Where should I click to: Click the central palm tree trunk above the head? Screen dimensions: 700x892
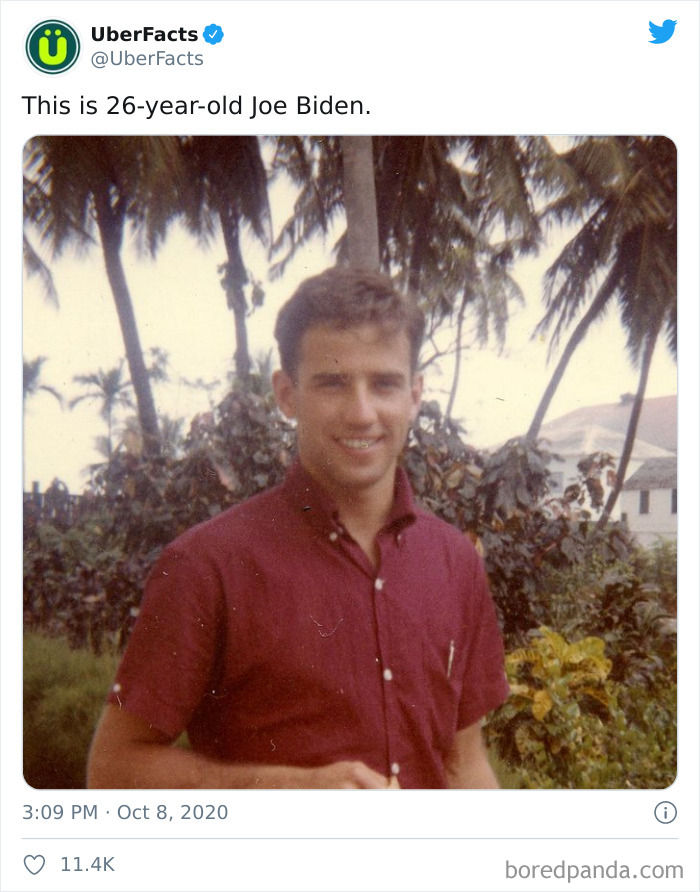click(x=361, y=203)
